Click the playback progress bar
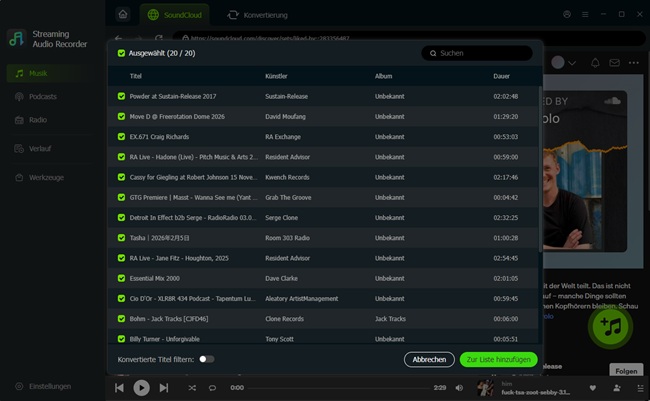Viewport: 650px width, 401px height. coord(339,388)
